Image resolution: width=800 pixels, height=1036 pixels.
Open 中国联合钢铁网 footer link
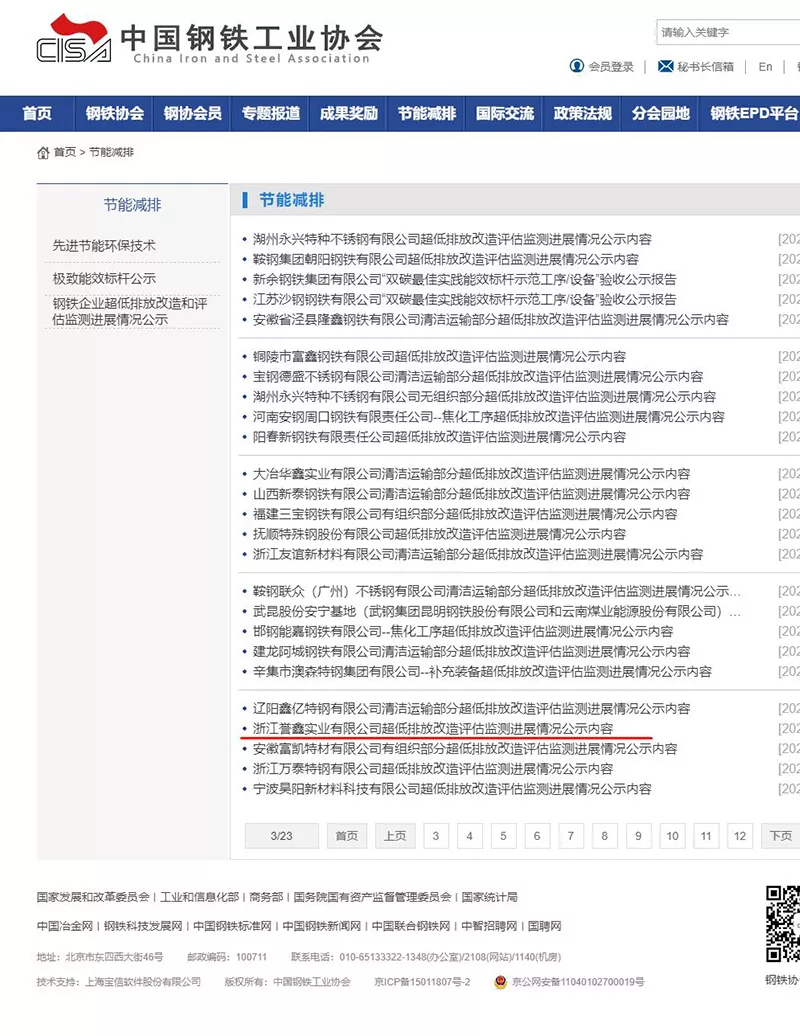(411, 926)
